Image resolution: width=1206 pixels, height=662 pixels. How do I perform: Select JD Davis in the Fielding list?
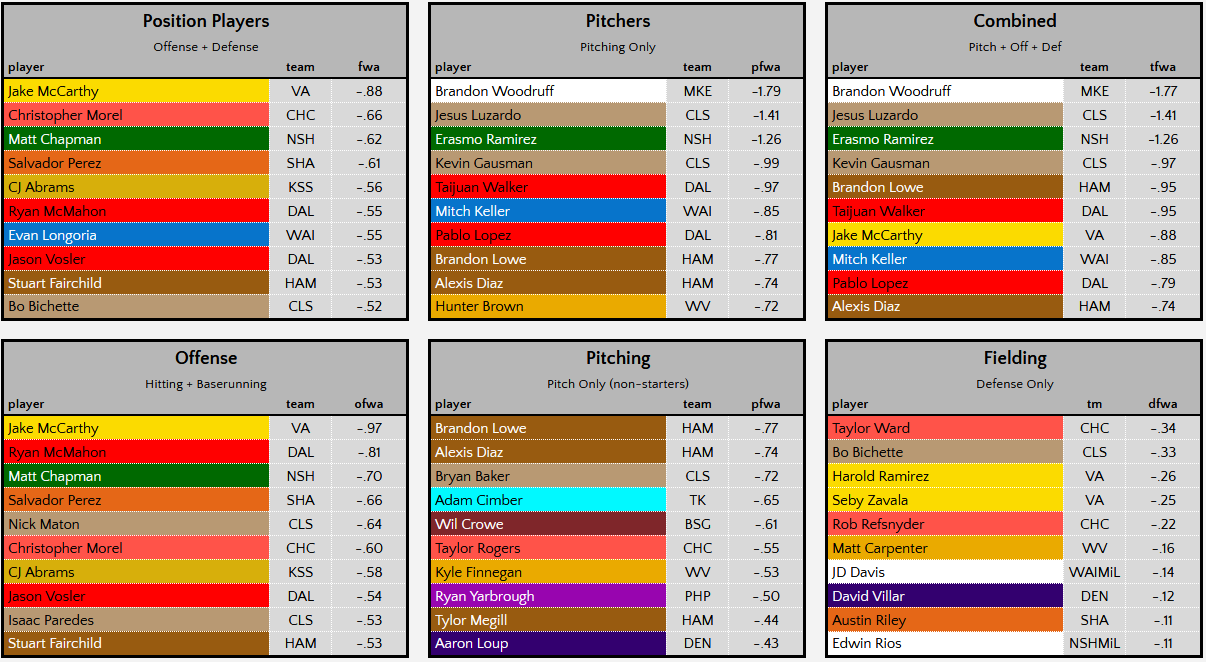(x=858, y=572)
